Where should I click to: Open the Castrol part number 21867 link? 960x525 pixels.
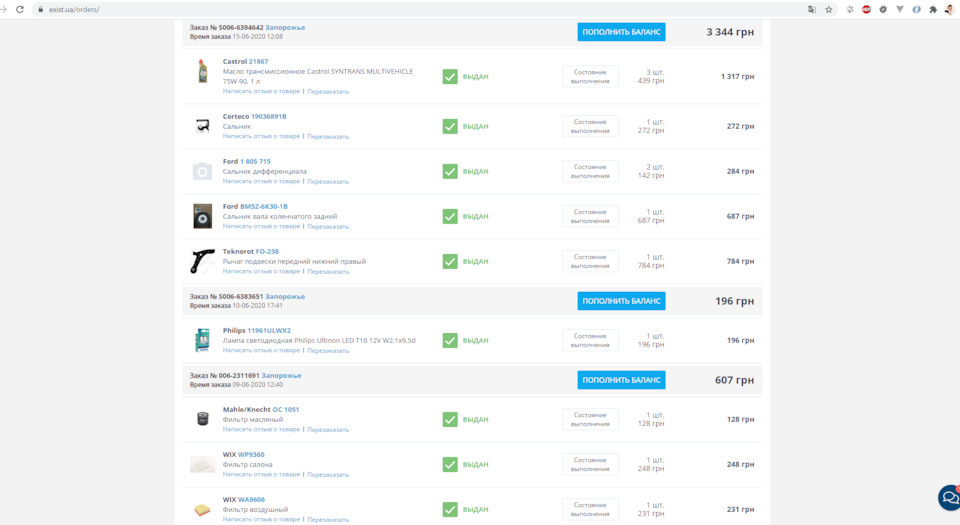click(258, 61)
